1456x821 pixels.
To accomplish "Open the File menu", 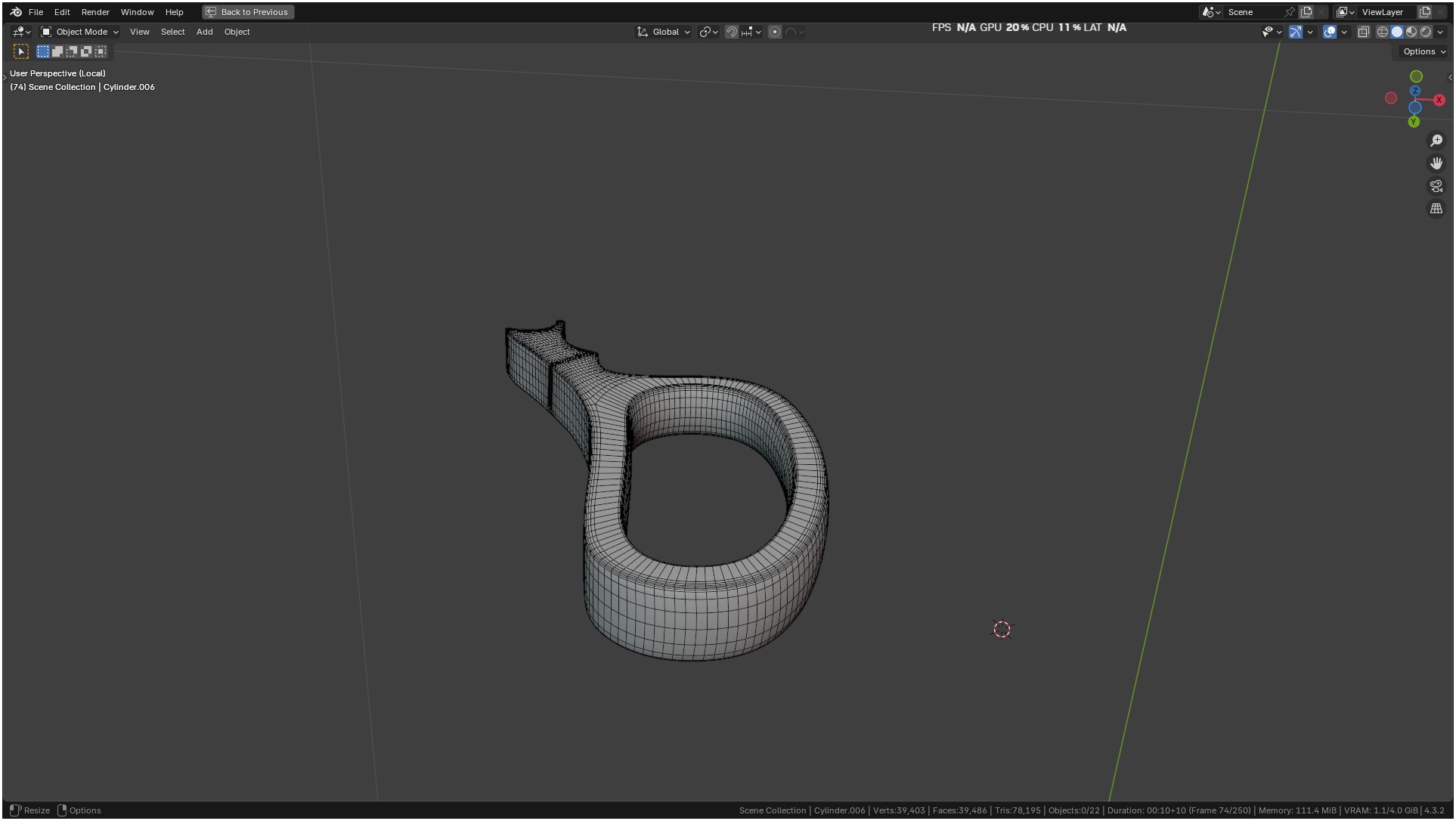I will (x=36, y=12).
